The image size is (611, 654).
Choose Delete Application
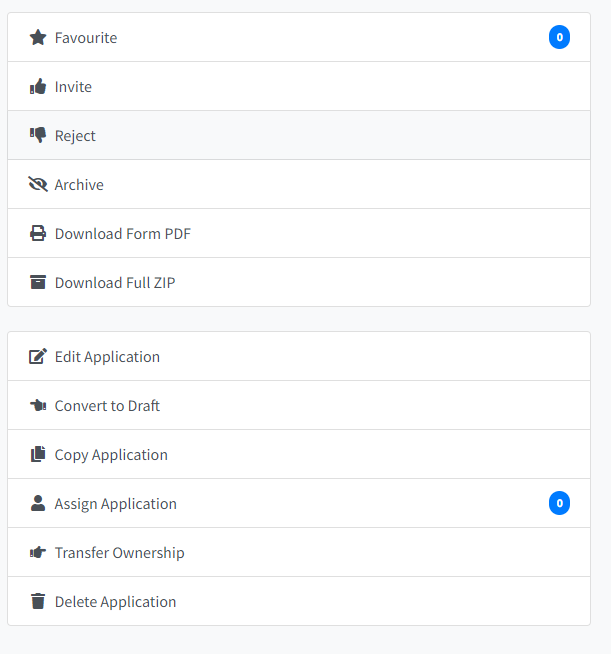click(x=299, y=601)
